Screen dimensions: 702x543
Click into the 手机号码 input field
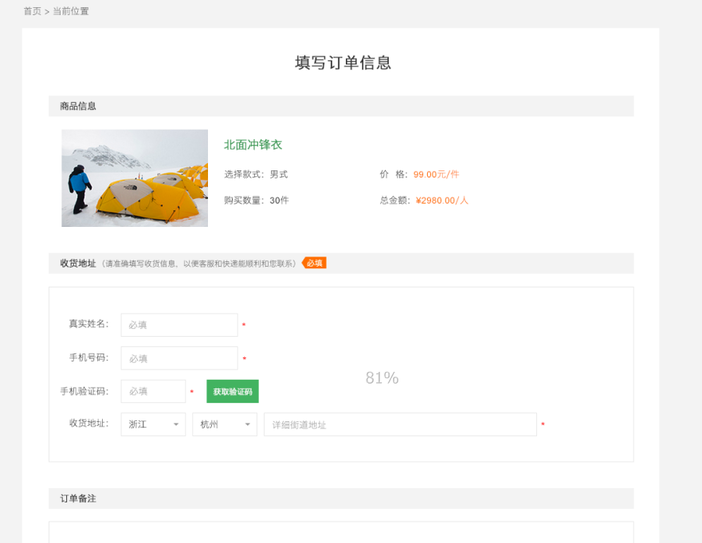pyautogui.click(x=179, y=358)
